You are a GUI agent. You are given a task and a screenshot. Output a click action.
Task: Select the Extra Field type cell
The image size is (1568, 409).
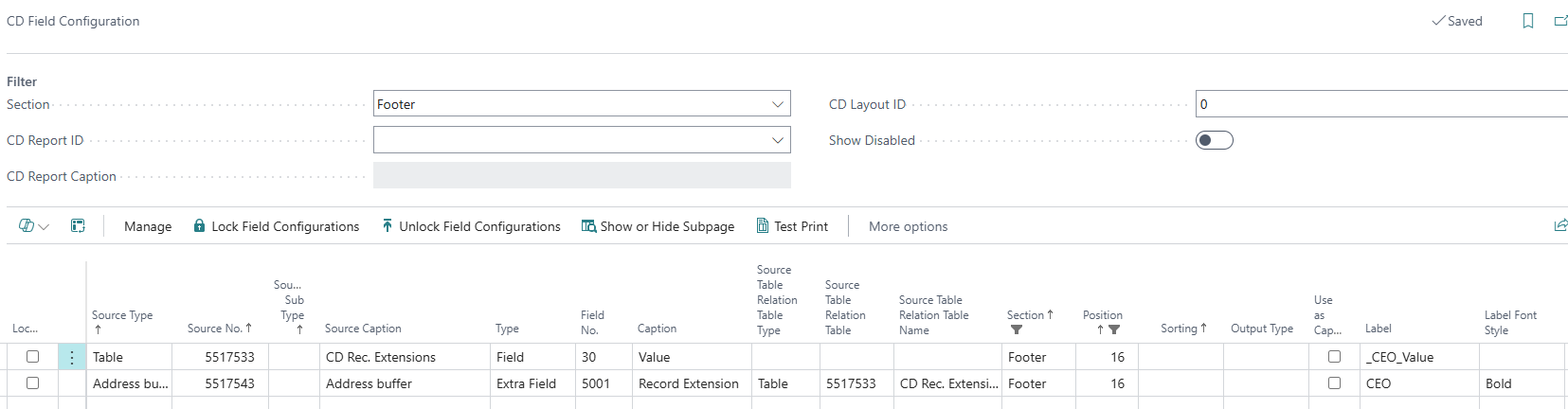click(532, 383)
